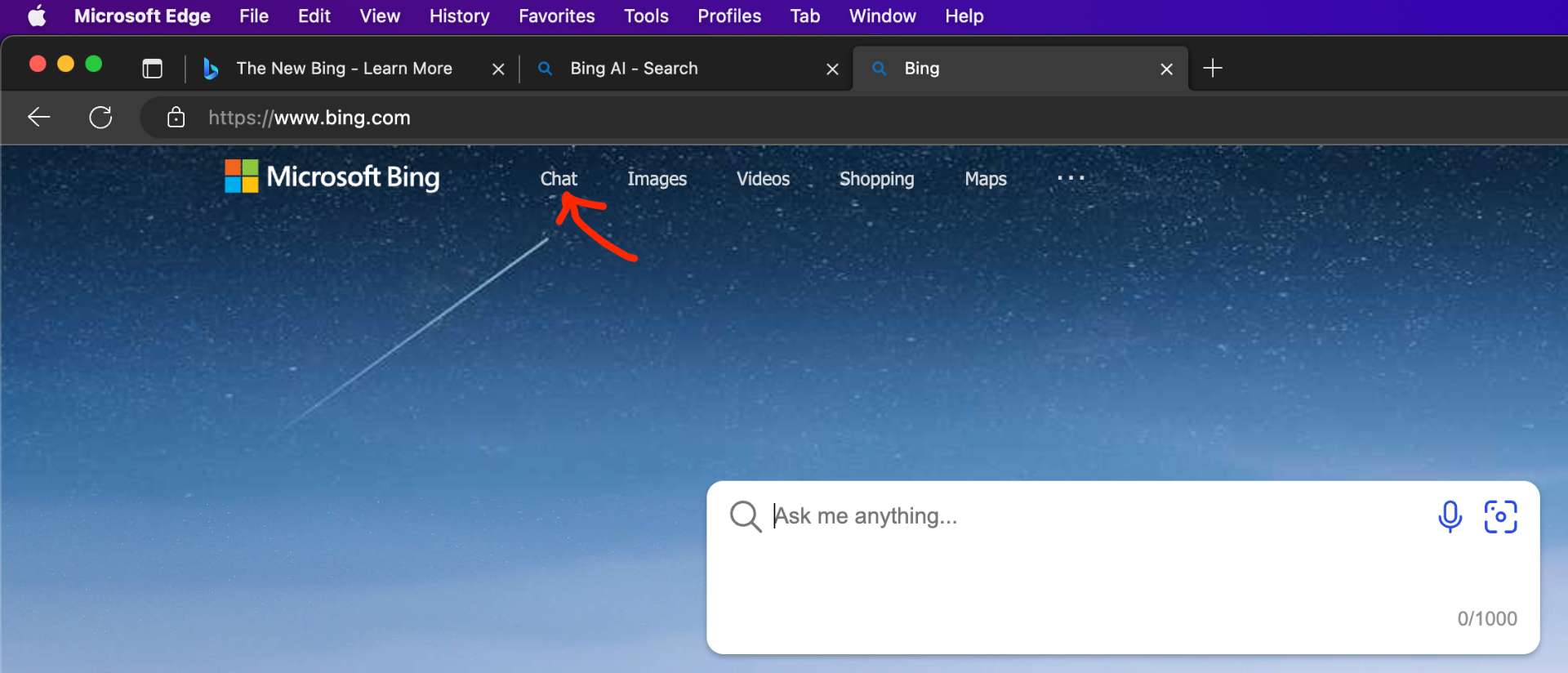Close the Bing AI - Search tab
1568x673 pixels.
pyautogui.click(x=832, y=69)
